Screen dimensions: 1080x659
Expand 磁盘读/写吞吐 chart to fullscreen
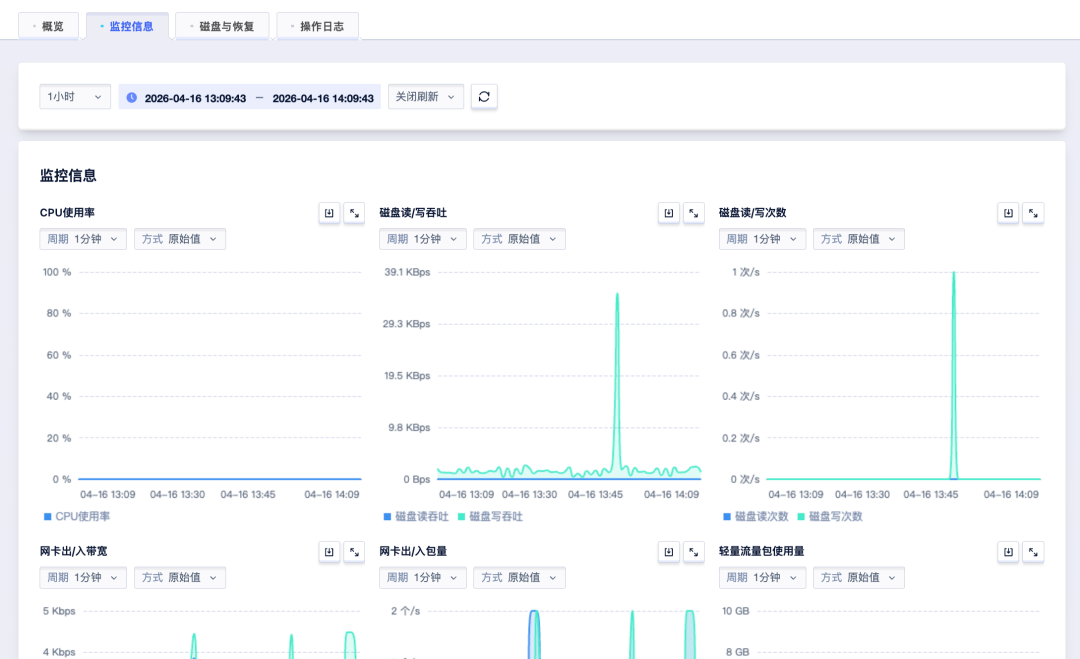tap(694, 213)
